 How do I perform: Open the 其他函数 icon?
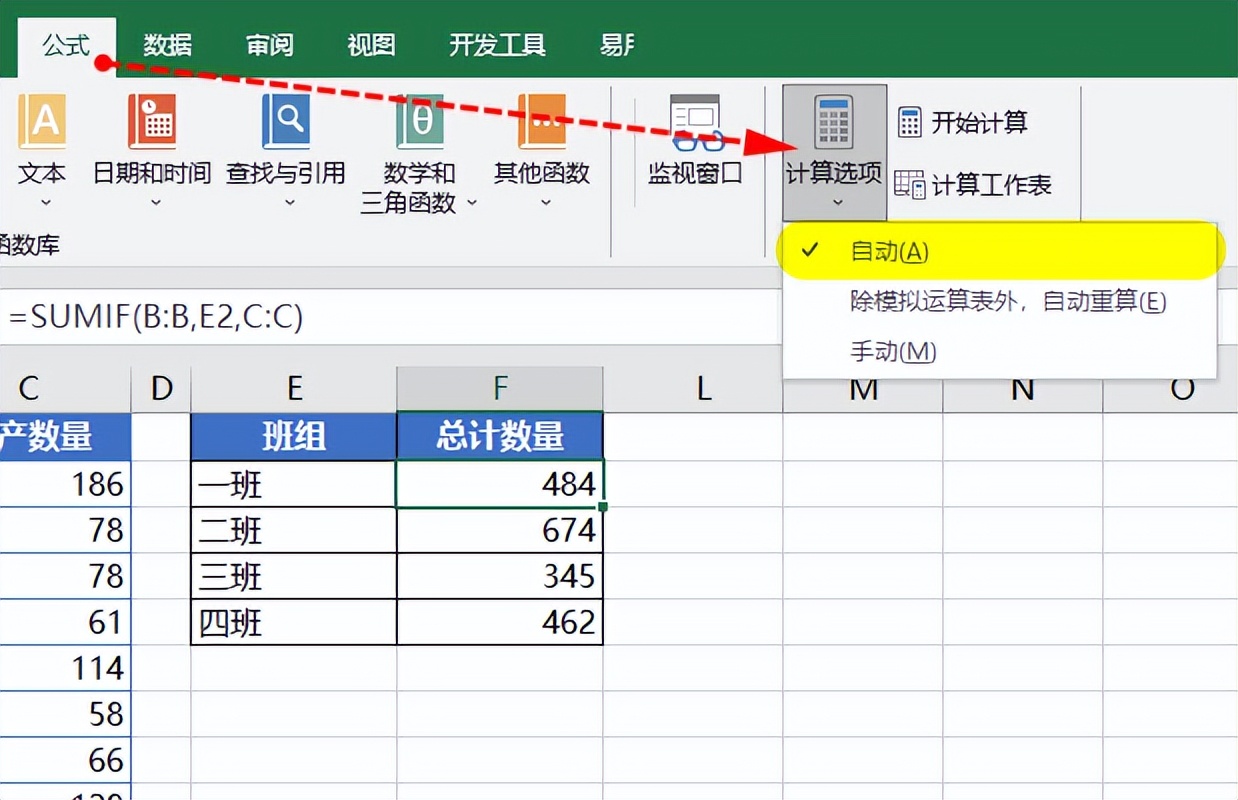[x=542, y=122]
